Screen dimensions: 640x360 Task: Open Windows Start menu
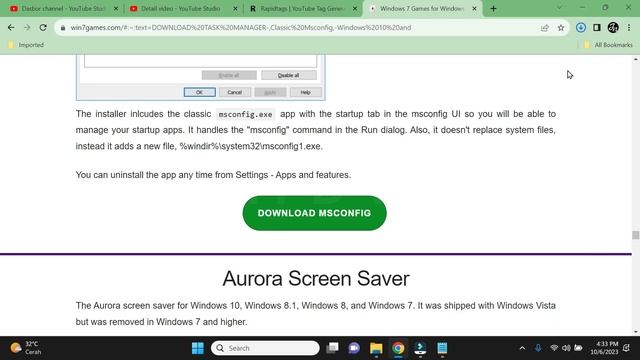[x=198, y=348]
